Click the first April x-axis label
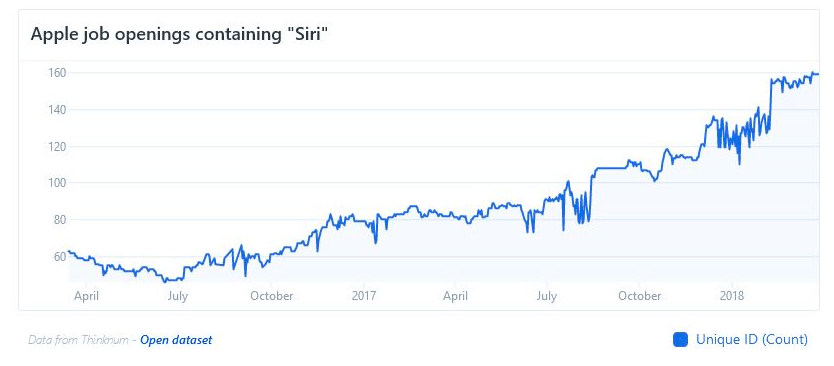Image resolution: width=834 pixels, height=366 pixels. [x=86, y=296]
